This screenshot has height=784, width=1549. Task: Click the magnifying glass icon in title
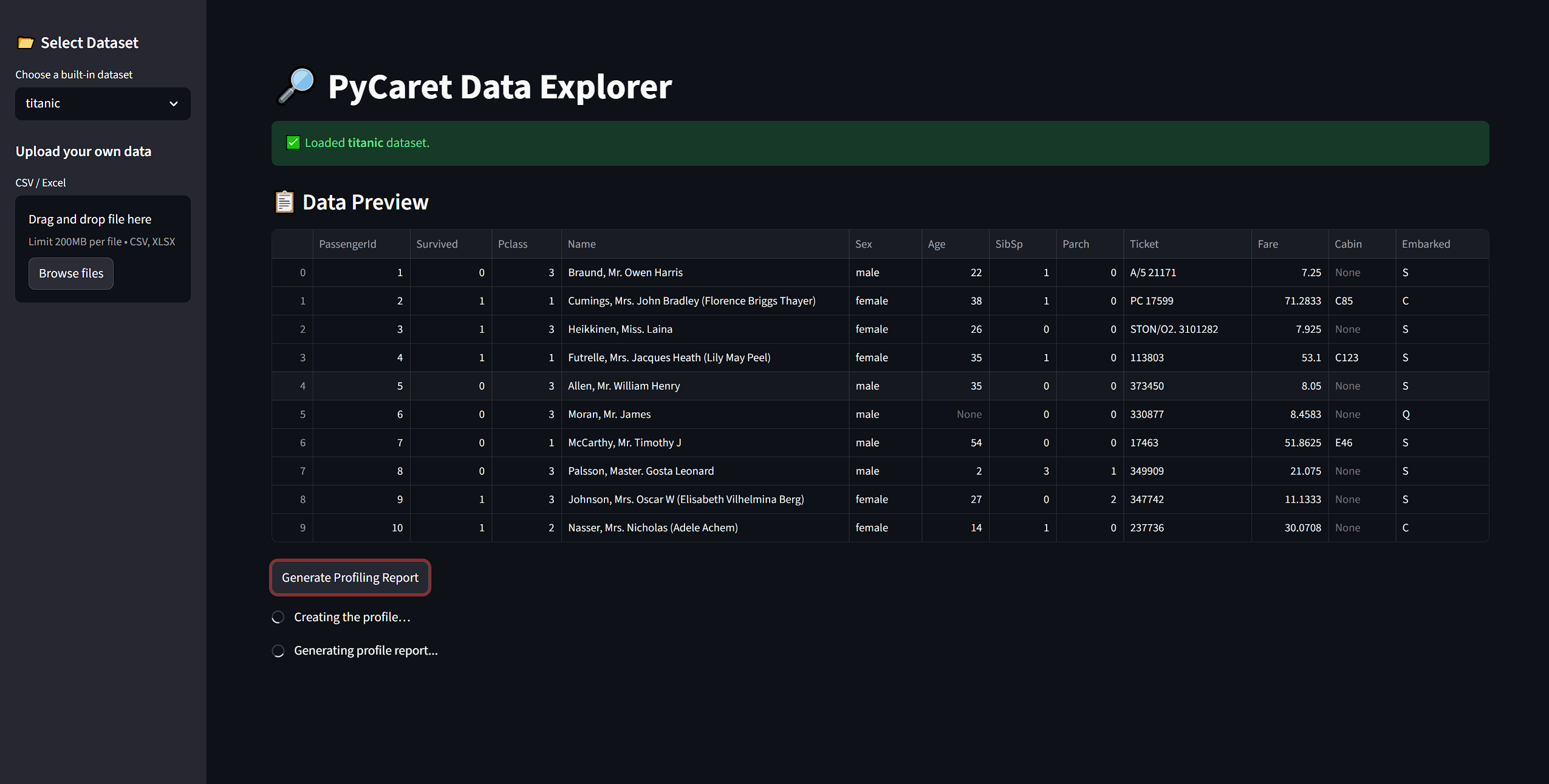[x=296, y=86]
